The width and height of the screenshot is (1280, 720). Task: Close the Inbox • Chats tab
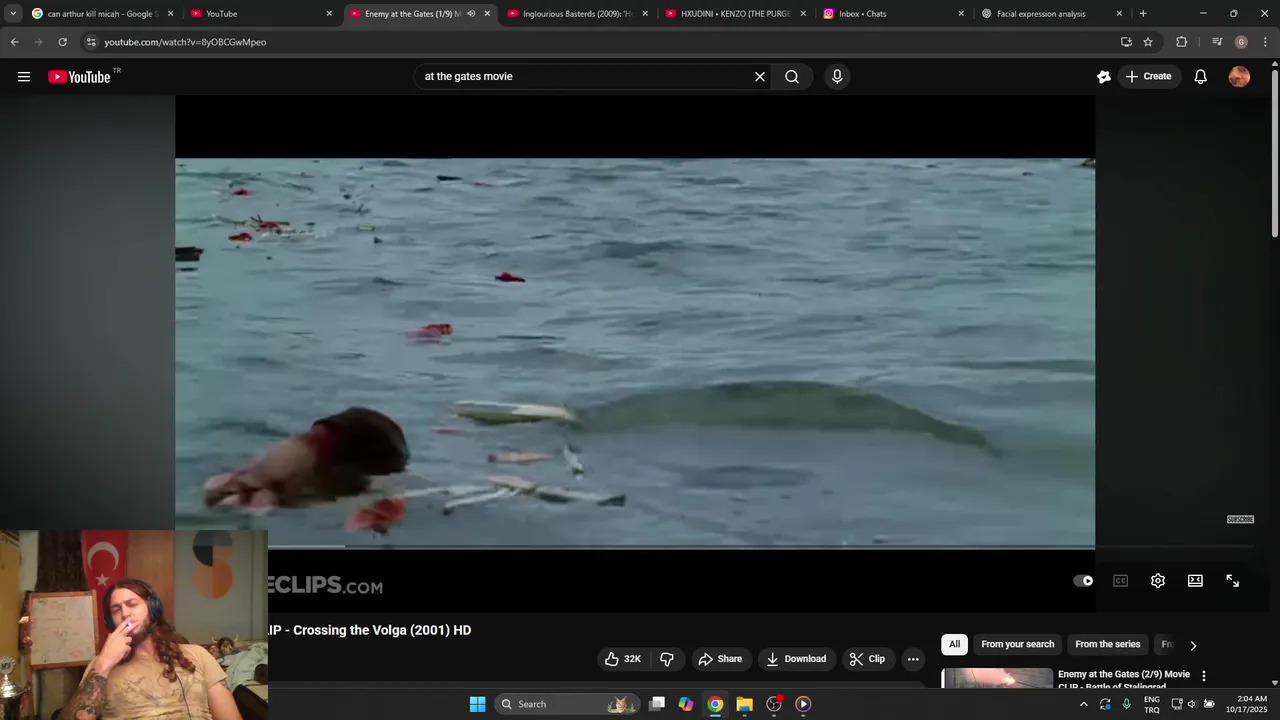pyautogui.click(x=961, y=14)
